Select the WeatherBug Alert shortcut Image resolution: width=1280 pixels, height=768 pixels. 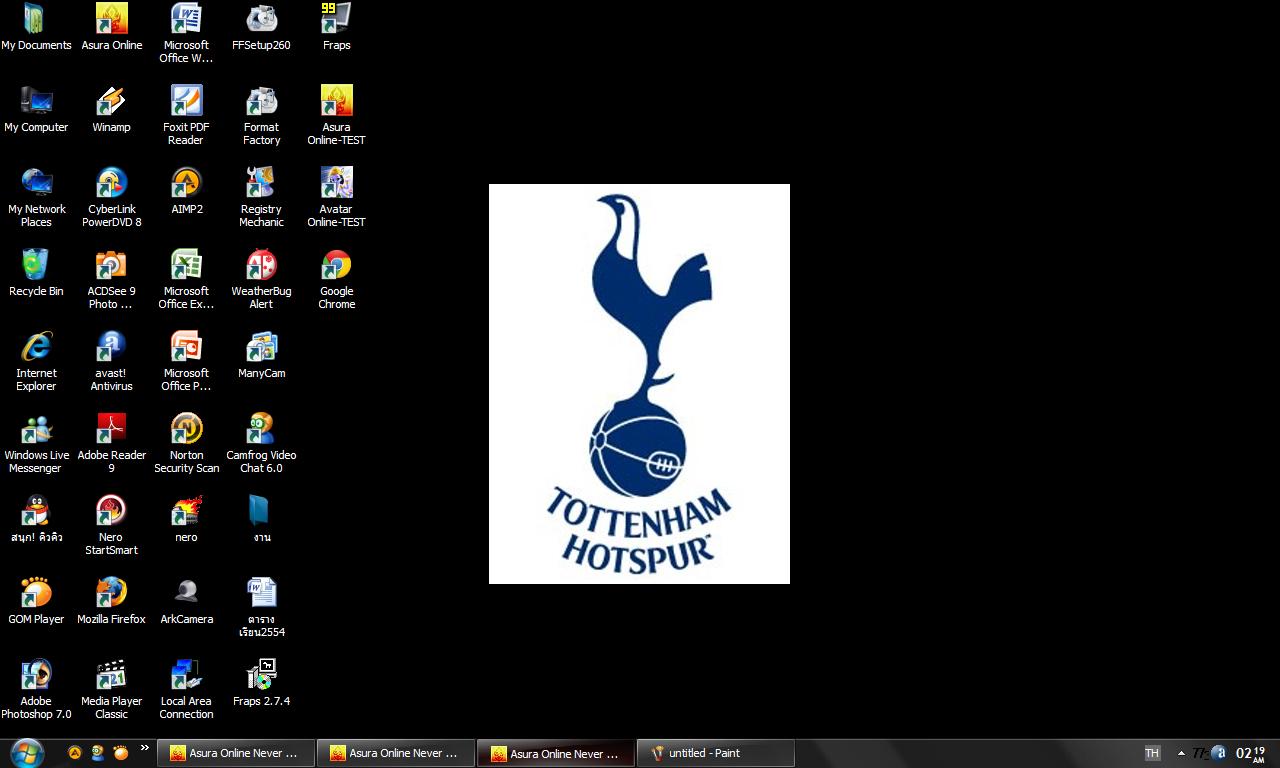[x=261, y=279]
